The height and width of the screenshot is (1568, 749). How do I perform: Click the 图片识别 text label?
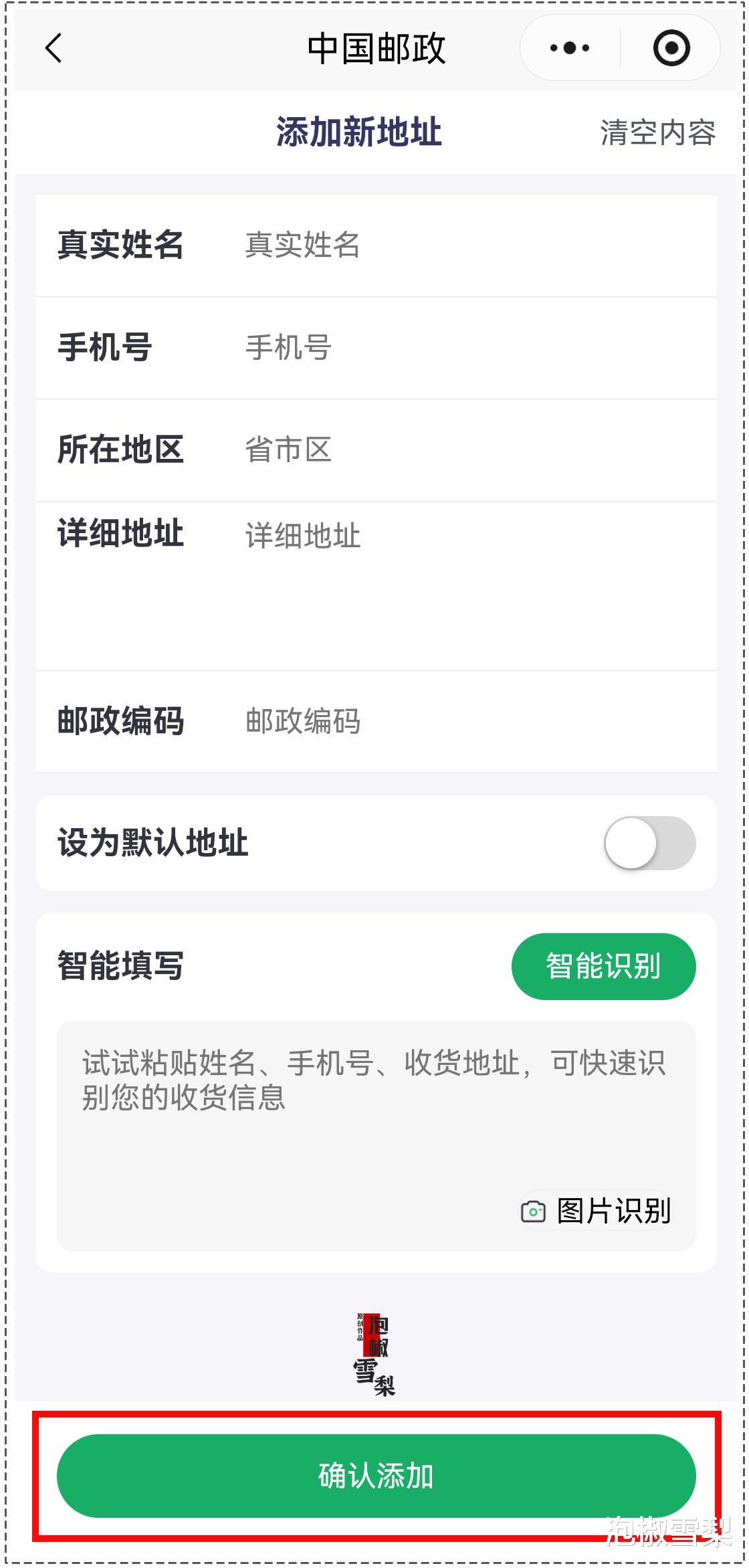click(x=614, y=1211)
